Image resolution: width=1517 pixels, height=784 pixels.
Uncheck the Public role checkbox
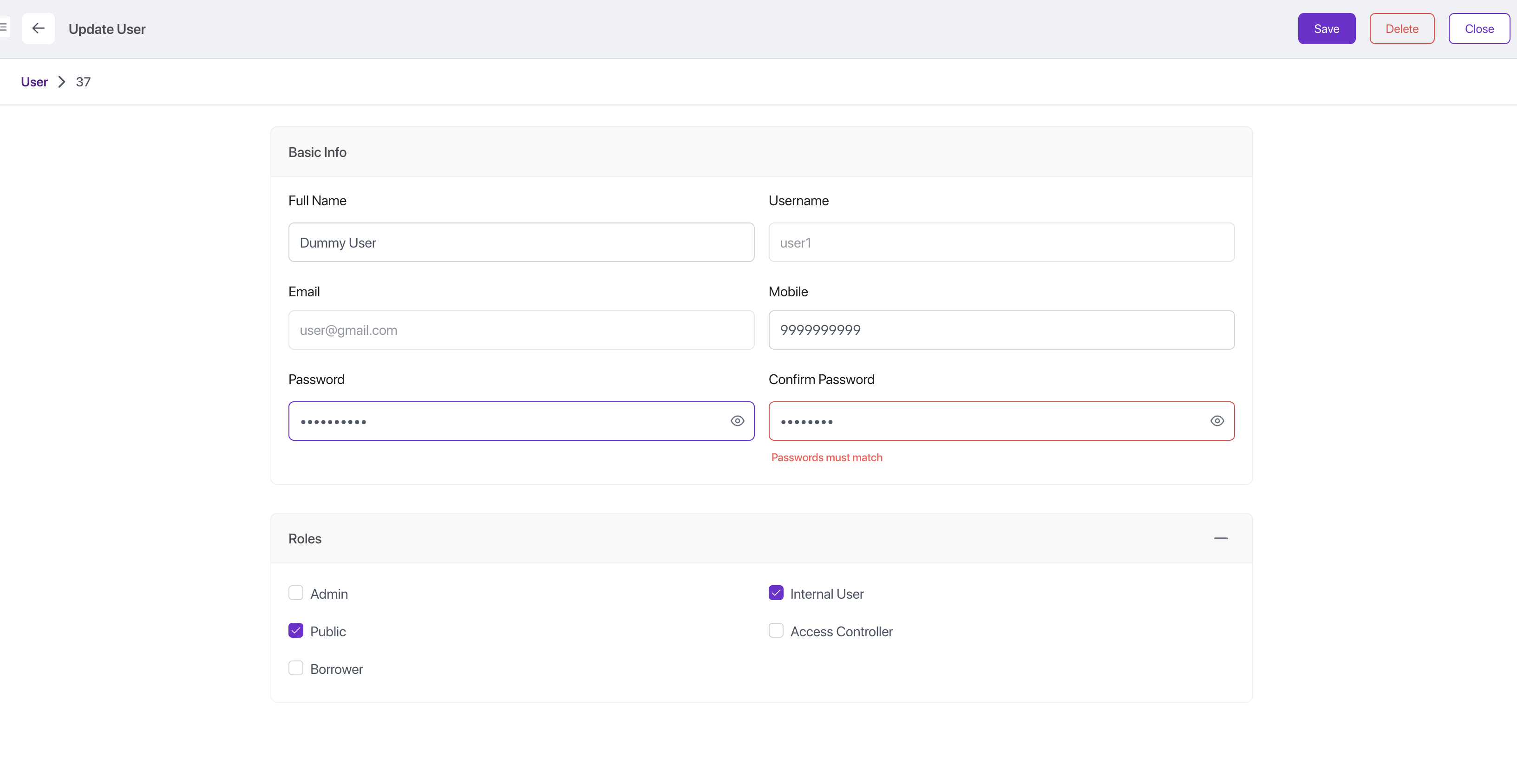(x=295, y=630)
